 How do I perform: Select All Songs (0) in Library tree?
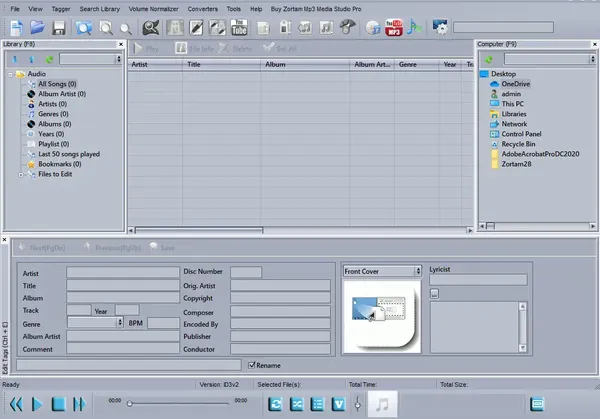(x=57, y=84)
